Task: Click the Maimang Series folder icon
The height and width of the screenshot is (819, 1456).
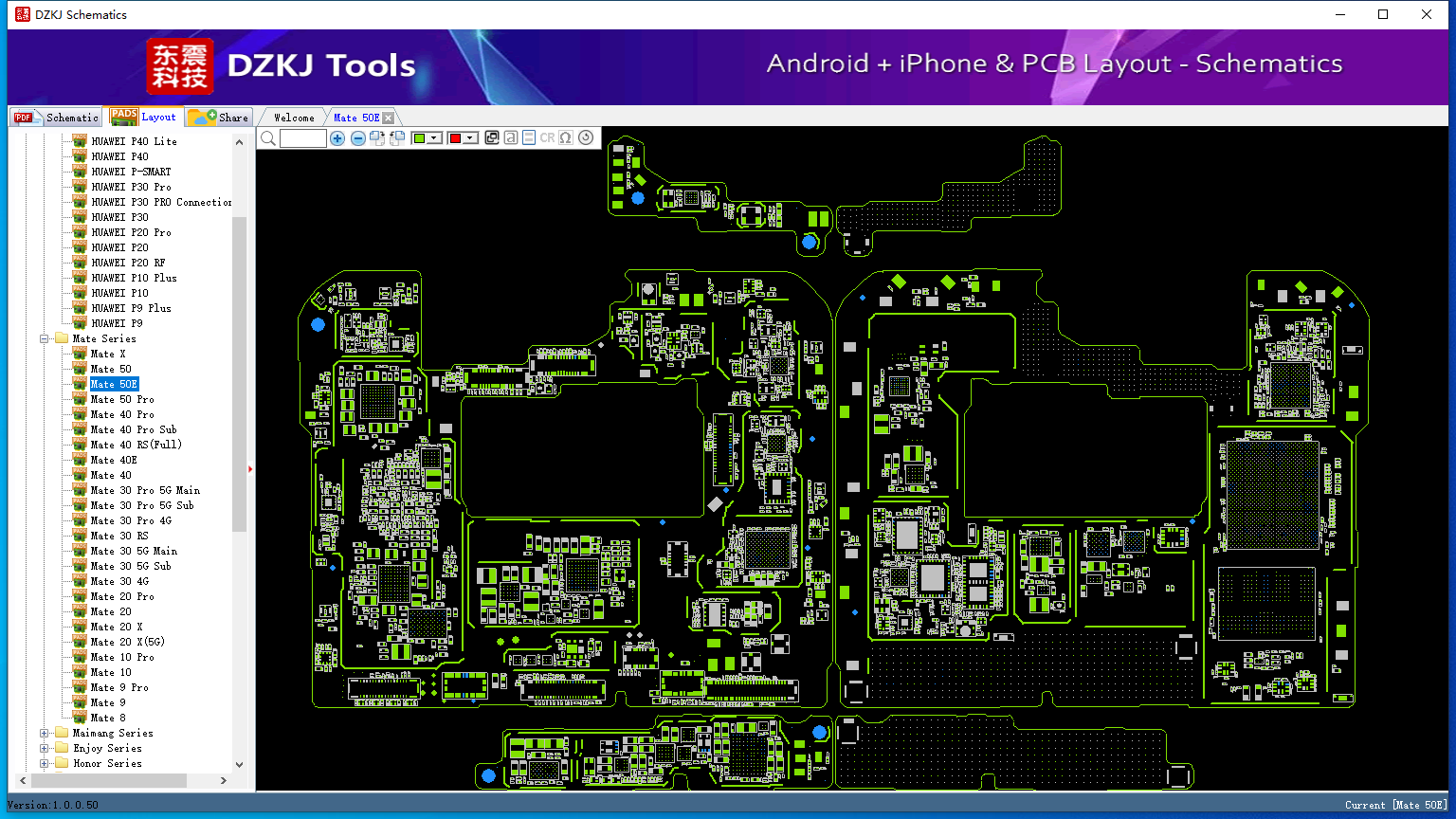Action: coord(62,733)
